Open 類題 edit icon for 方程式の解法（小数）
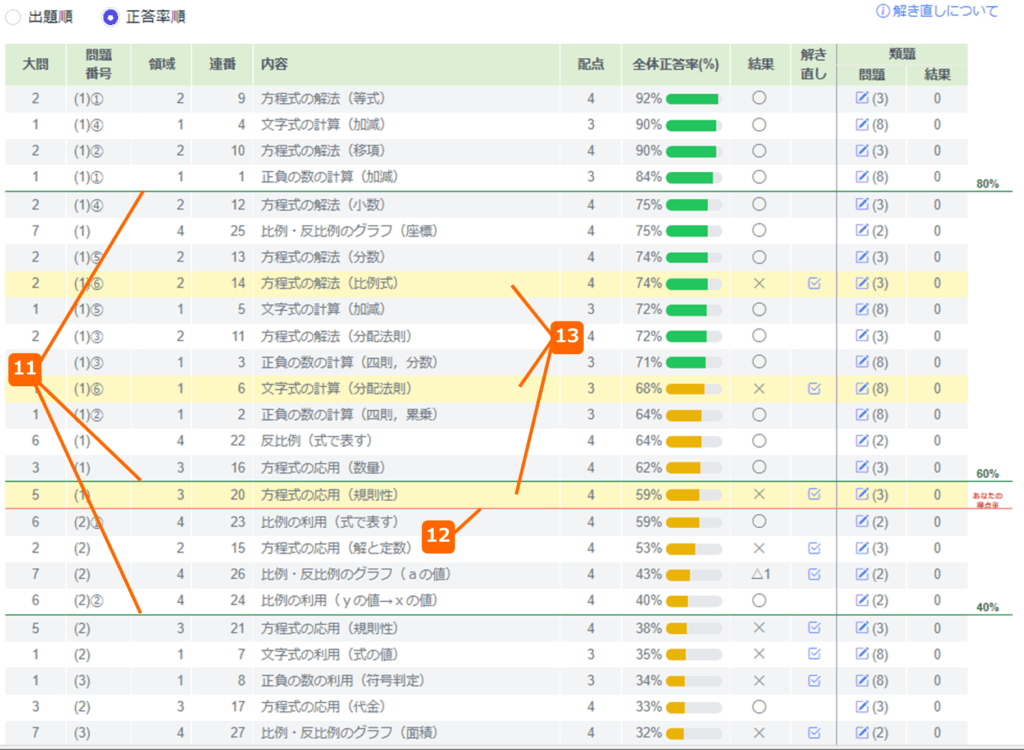 pos(862,205)
